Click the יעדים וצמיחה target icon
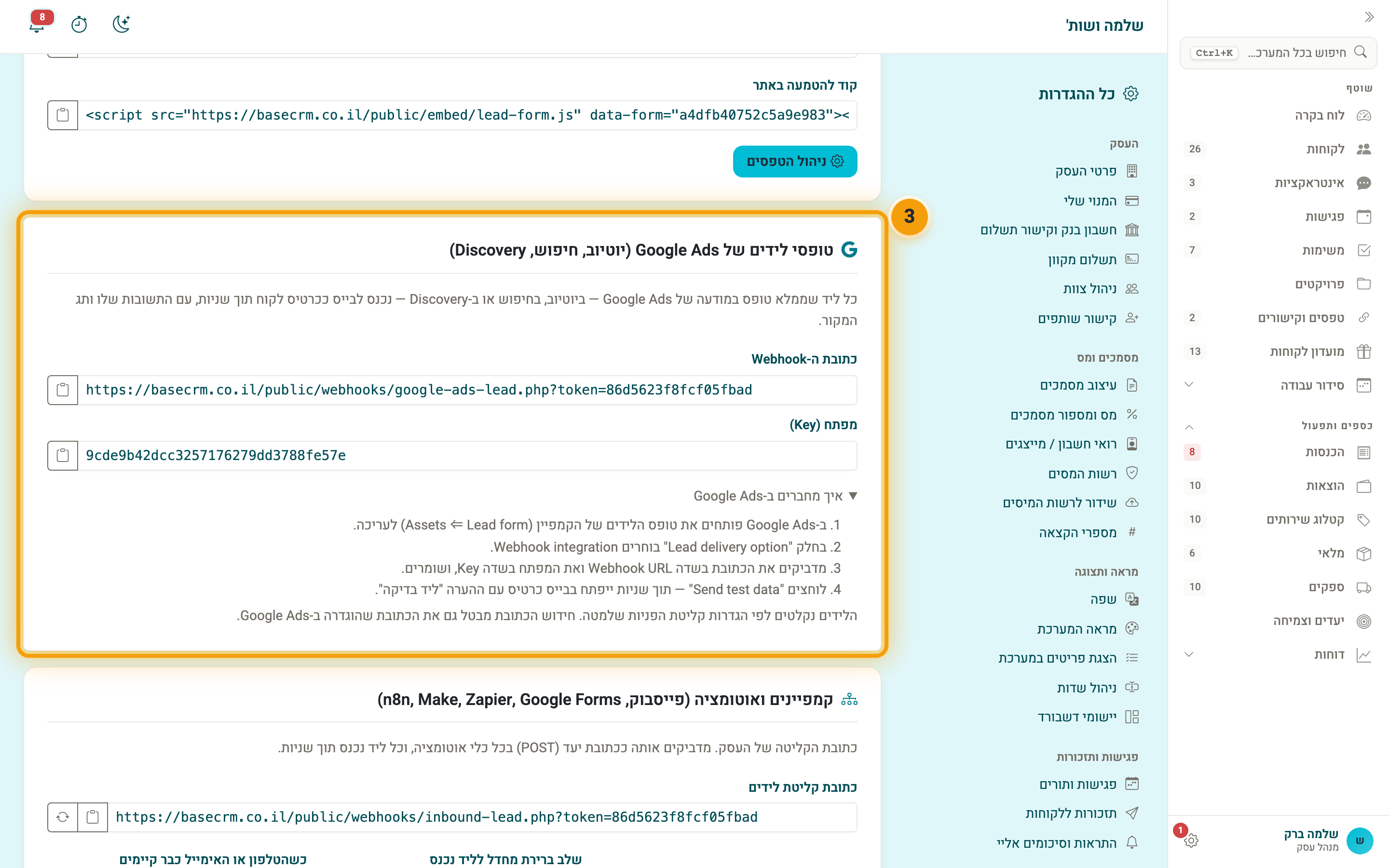The height and width of the screenshot is (868, 1389). (x=1364, y=621)
